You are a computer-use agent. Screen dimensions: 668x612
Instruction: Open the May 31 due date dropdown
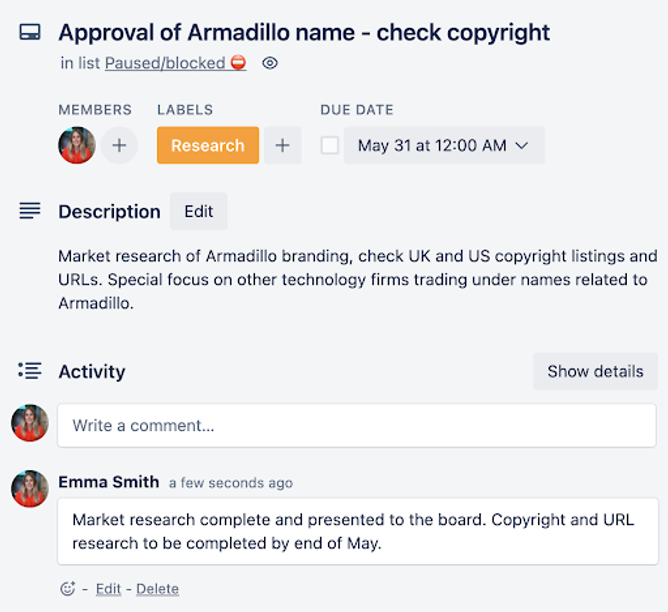tap(444, 145)
